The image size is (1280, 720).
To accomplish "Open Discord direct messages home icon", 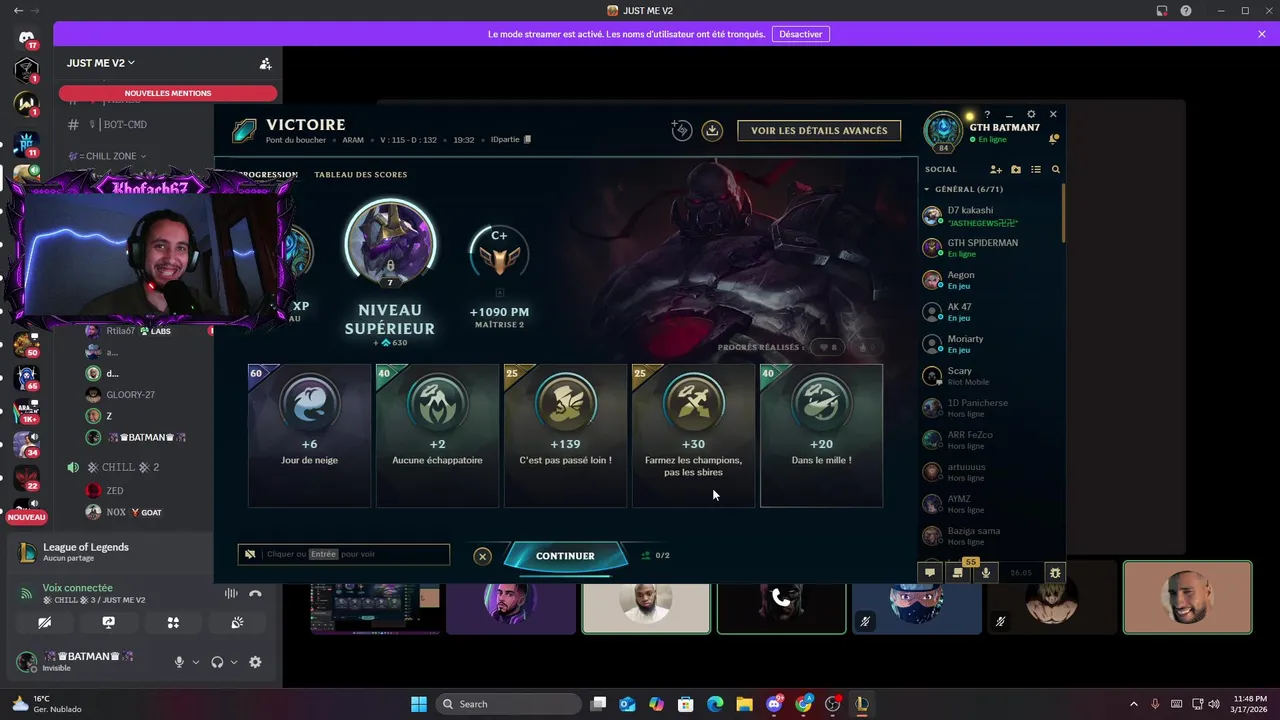I will click(x=26, y=38).
